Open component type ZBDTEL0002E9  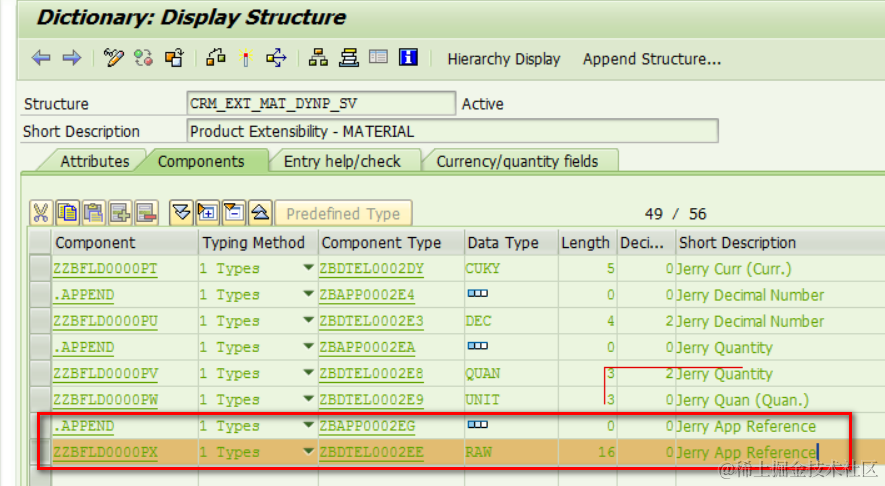[x=371, y=400]
